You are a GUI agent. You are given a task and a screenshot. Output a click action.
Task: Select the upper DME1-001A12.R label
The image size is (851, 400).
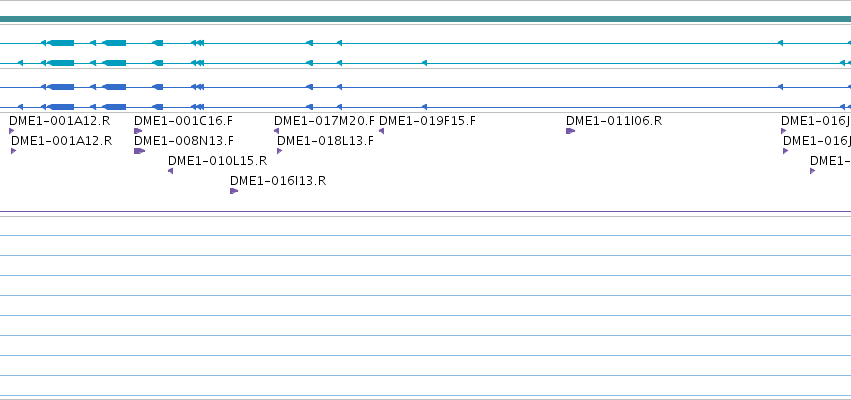coord(60,121)
